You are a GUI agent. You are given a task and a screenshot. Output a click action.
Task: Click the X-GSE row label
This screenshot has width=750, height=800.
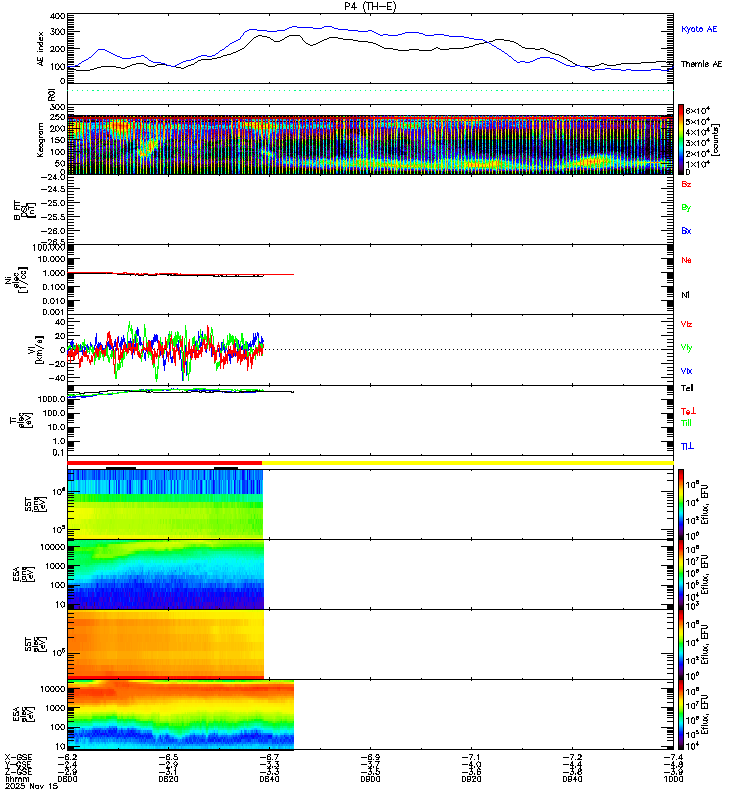pos(18,757)
